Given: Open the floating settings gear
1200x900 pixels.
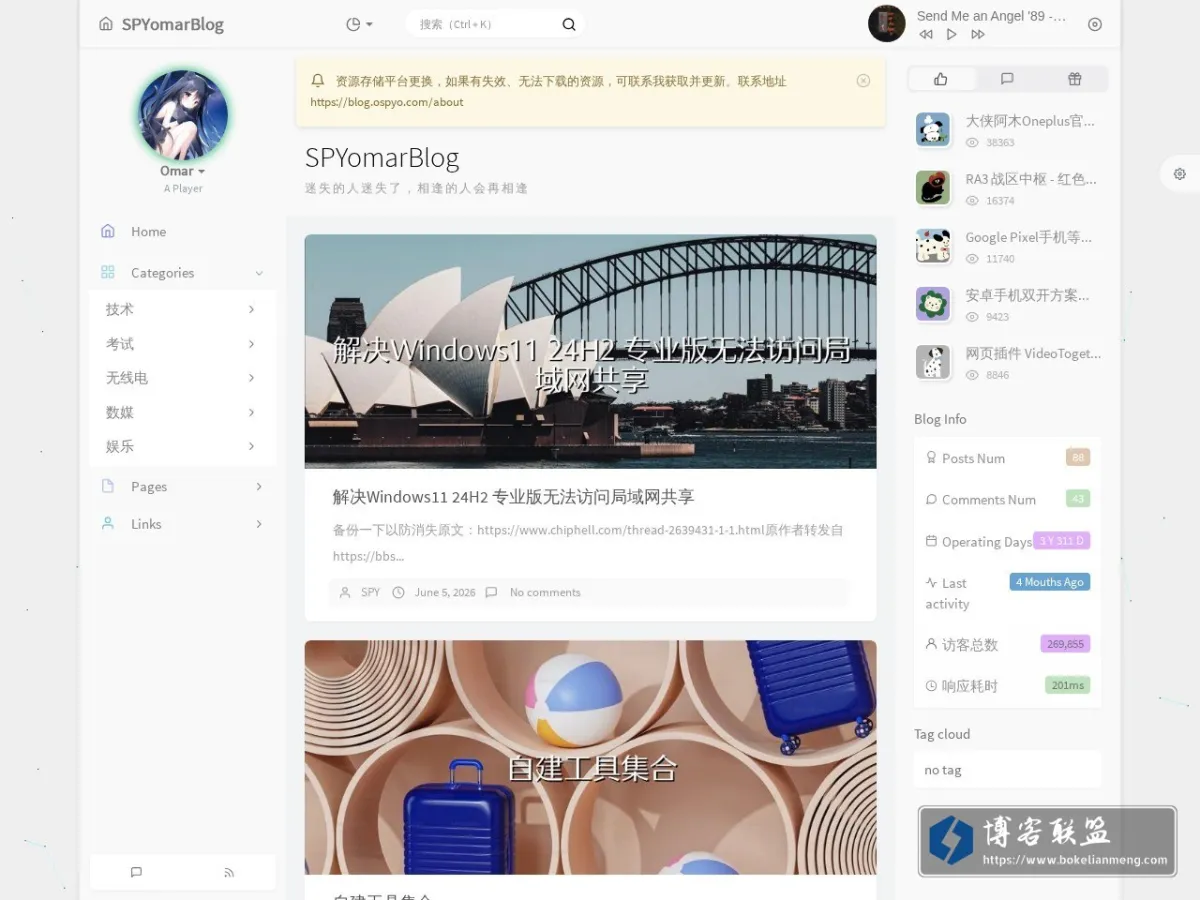Looking at the screenshot, I should click(x=1180, y=174).
